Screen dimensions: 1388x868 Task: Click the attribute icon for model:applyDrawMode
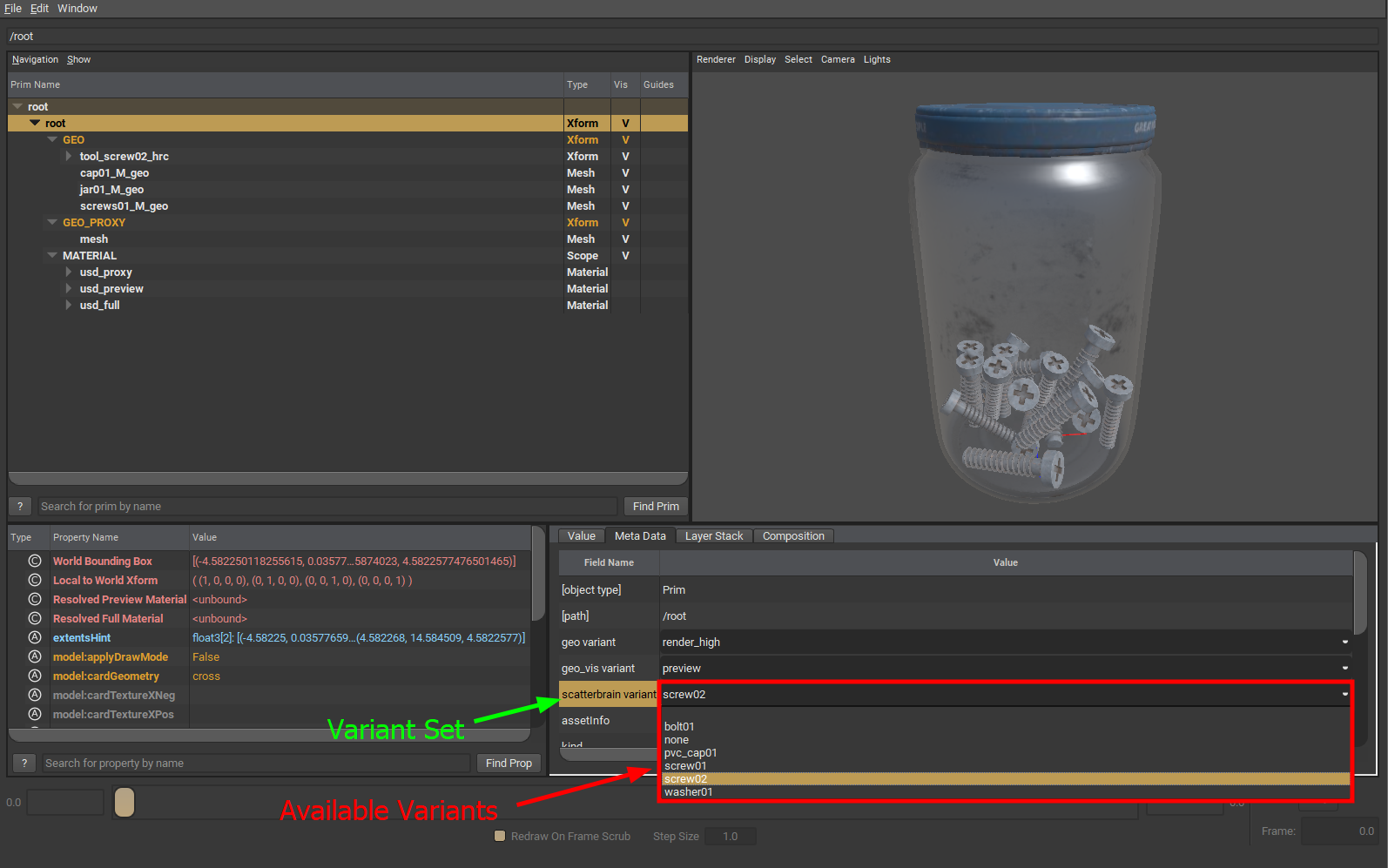(35, 657)
